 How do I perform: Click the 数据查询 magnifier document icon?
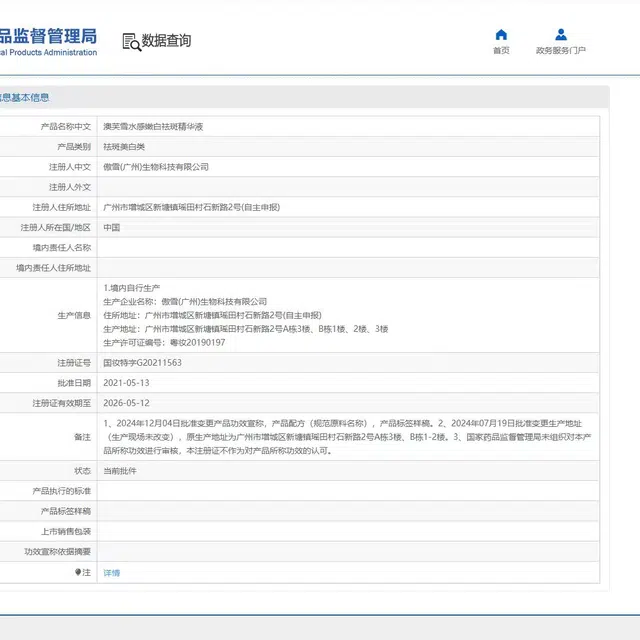[x=131, y=41]
